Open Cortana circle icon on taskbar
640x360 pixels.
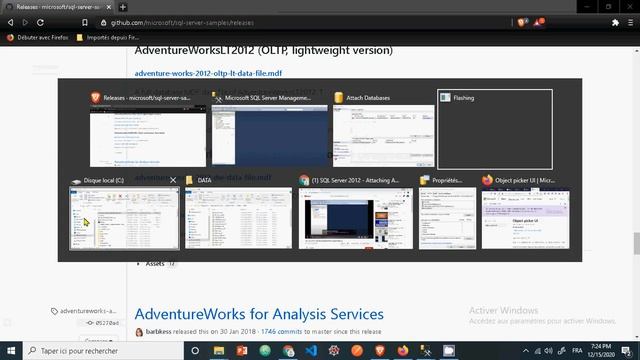pyautogui.click(x=195, y=351)
